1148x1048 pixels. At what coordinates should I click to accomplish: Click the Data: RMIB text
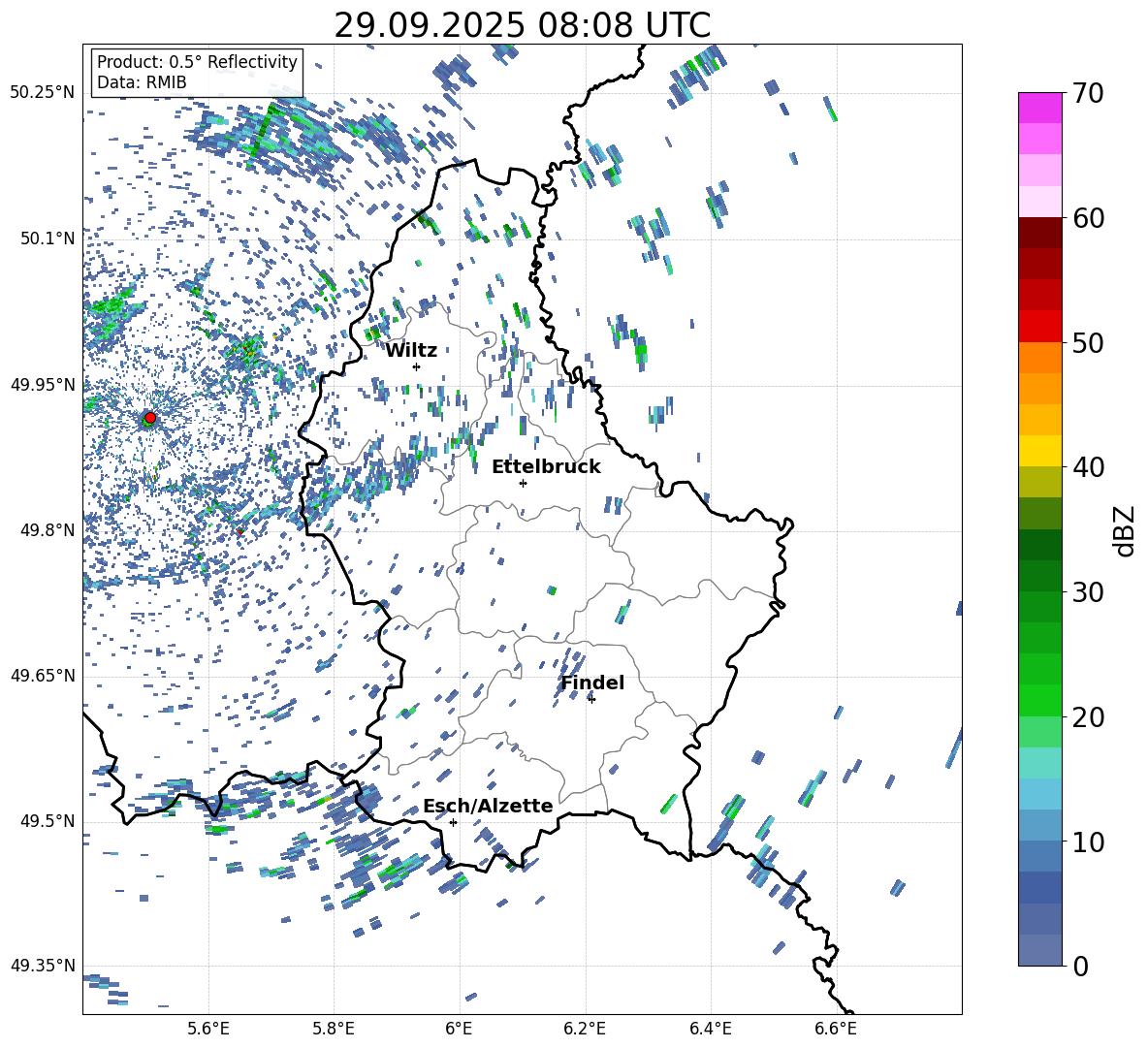[x=142, y=82]
